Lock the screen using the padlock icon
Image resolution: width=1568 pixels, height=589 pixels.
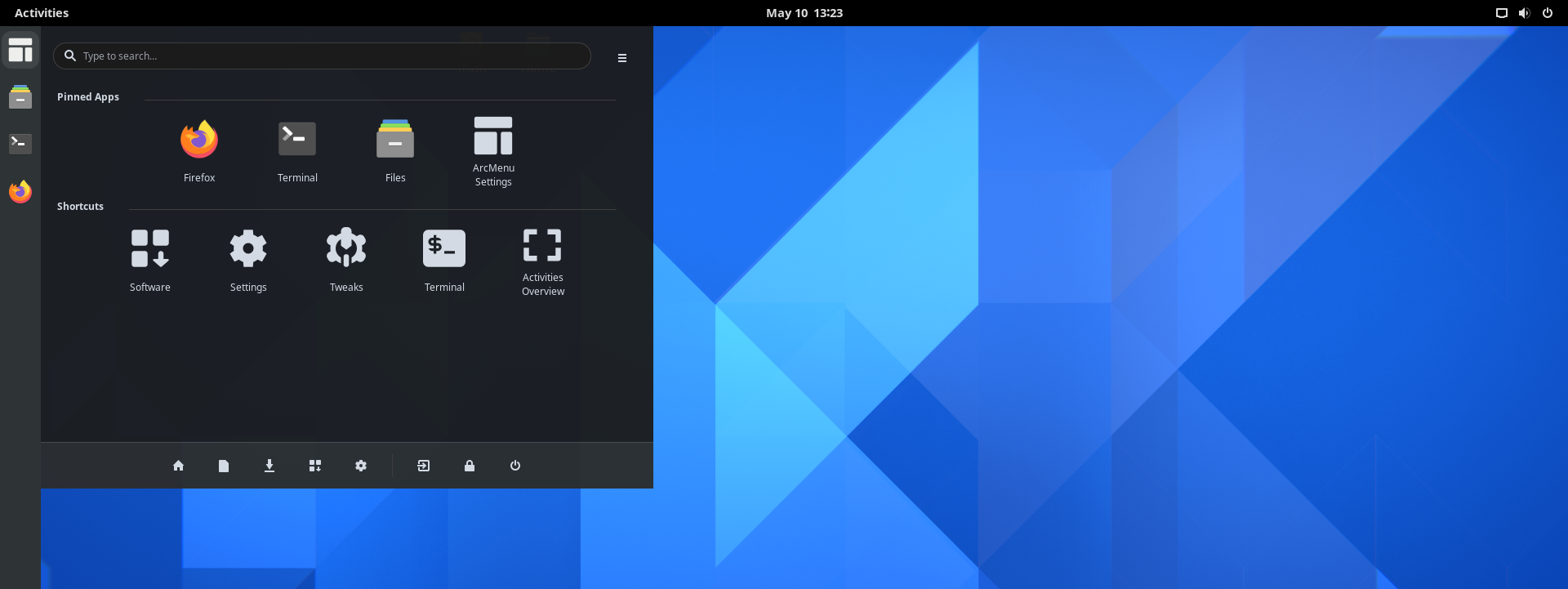point(470,466)
